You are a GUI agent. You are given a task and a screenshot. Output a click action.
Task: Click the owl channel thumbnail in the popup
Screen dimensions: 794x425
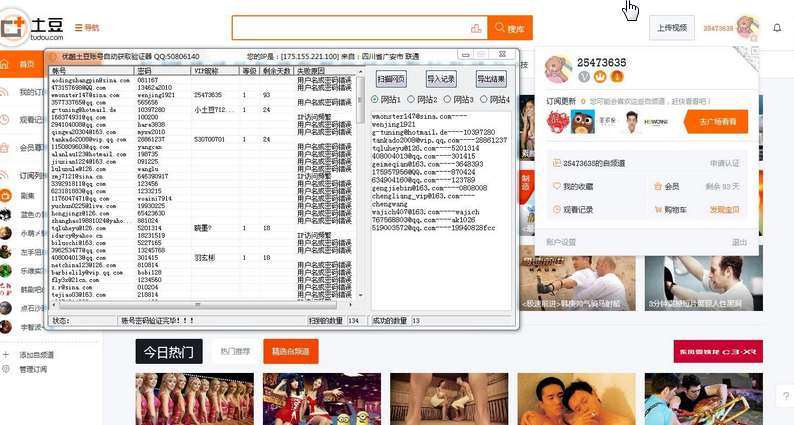click(x=583, y=122)
